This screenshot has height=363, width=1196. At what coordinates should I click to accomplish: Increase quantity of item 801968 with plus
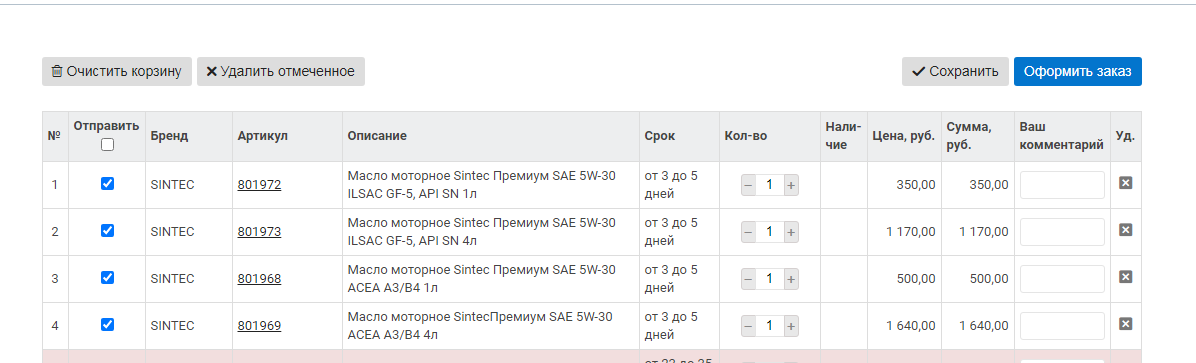(x=791, y=279)
